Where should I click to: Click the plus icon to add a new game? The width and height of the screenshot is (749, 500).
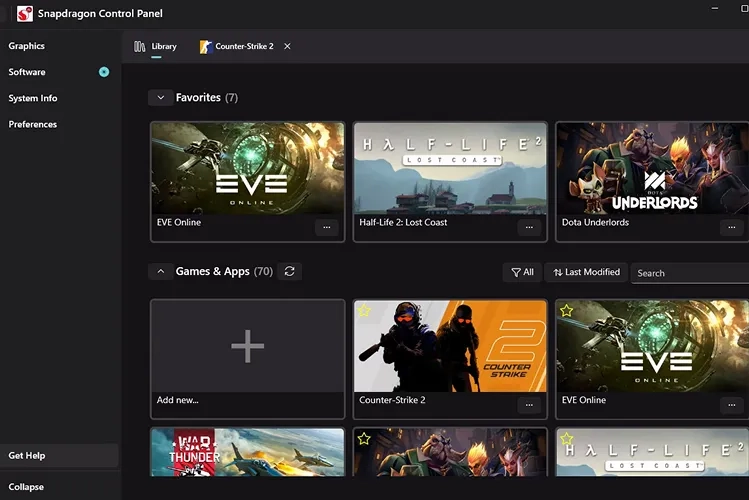[x=247, y=346]
